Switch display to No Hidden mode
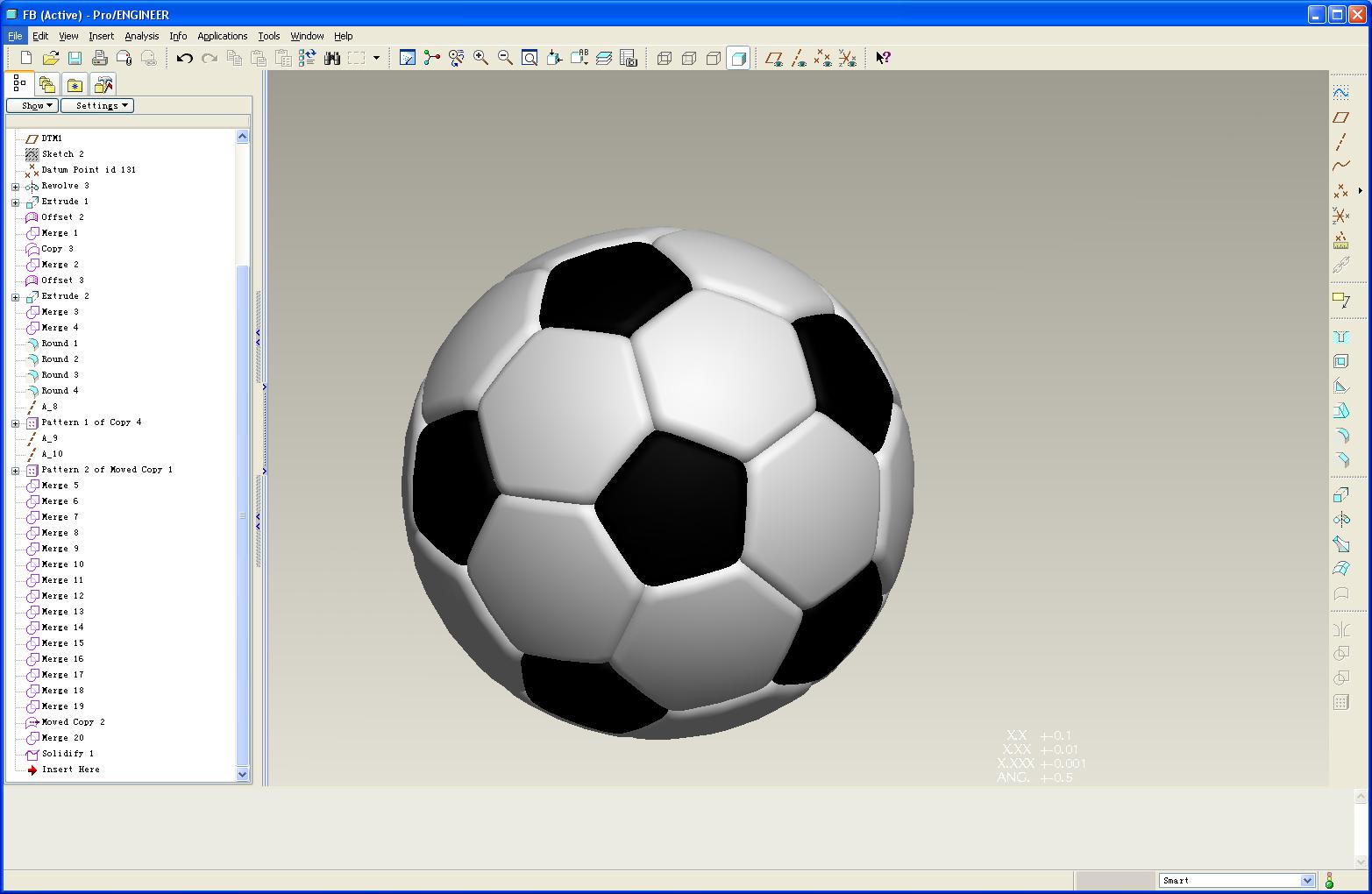This screenshot has width=1372, height=894. [x=714, y=58]
